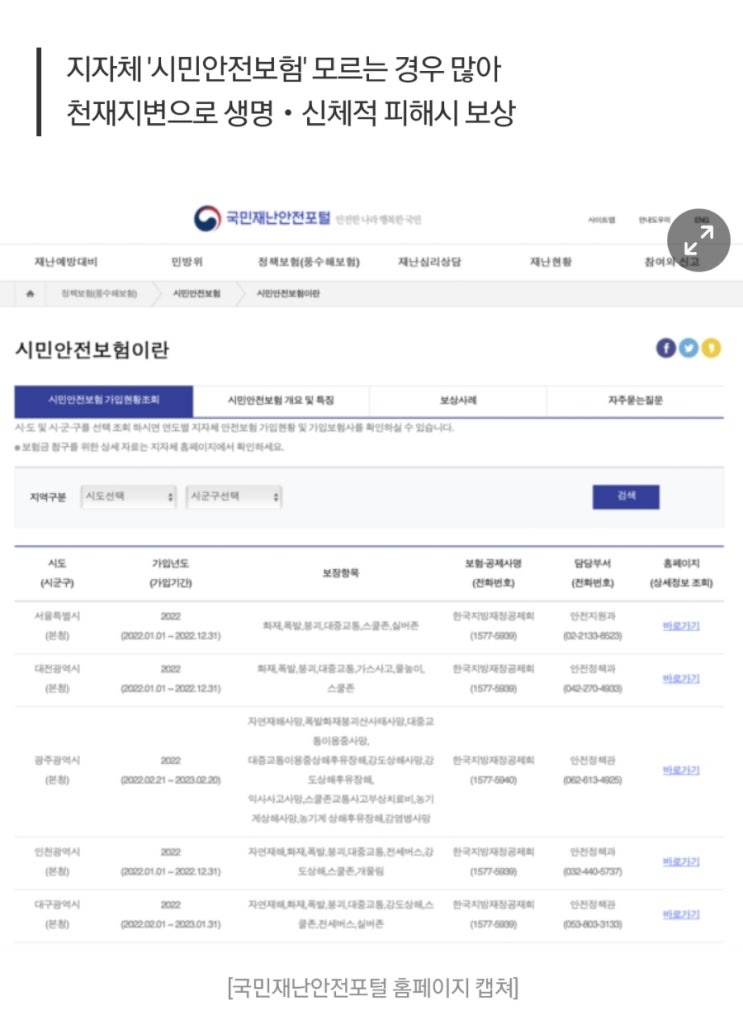This screenshot has width=743, height=1025.
Task: Click the home icon in the breadcrumb
Action: (30, 294)
